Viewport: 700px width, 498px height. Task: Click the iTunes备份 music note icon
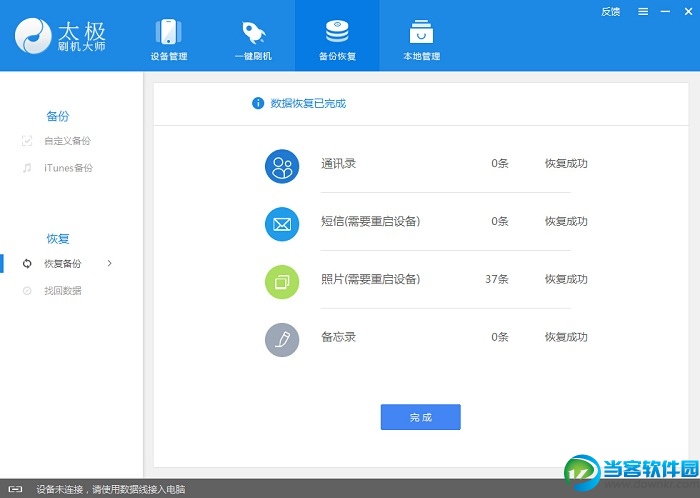tap(27, 168)
